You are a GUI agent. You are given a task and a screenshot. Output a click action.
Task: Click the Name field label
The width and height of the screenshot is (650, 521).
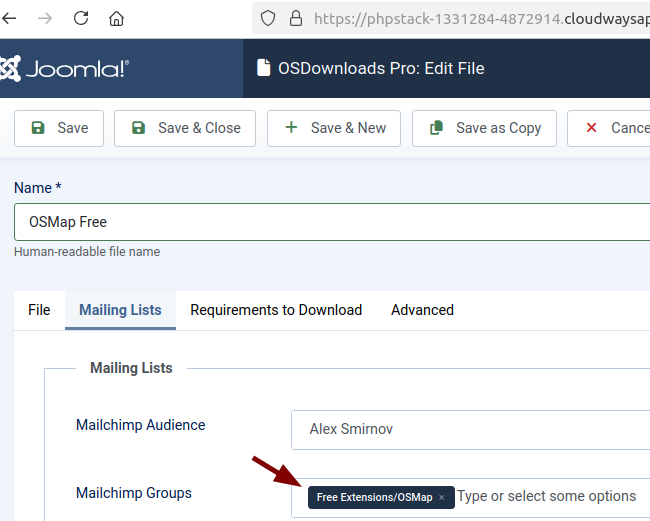click(x=38, y=188)
